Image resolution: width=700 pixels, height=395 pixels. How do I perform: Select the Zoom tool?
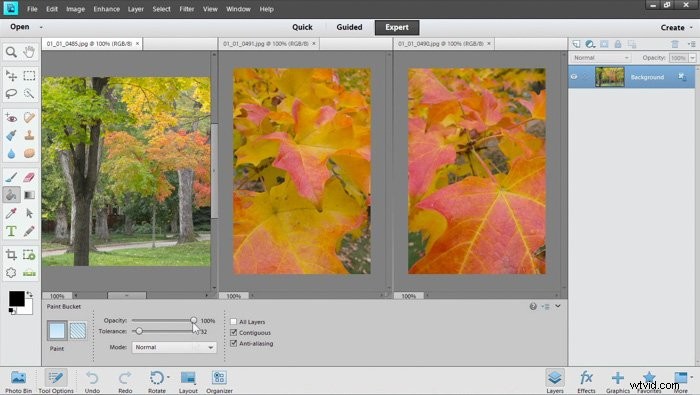pyautogui.click(x=11, y=52)
